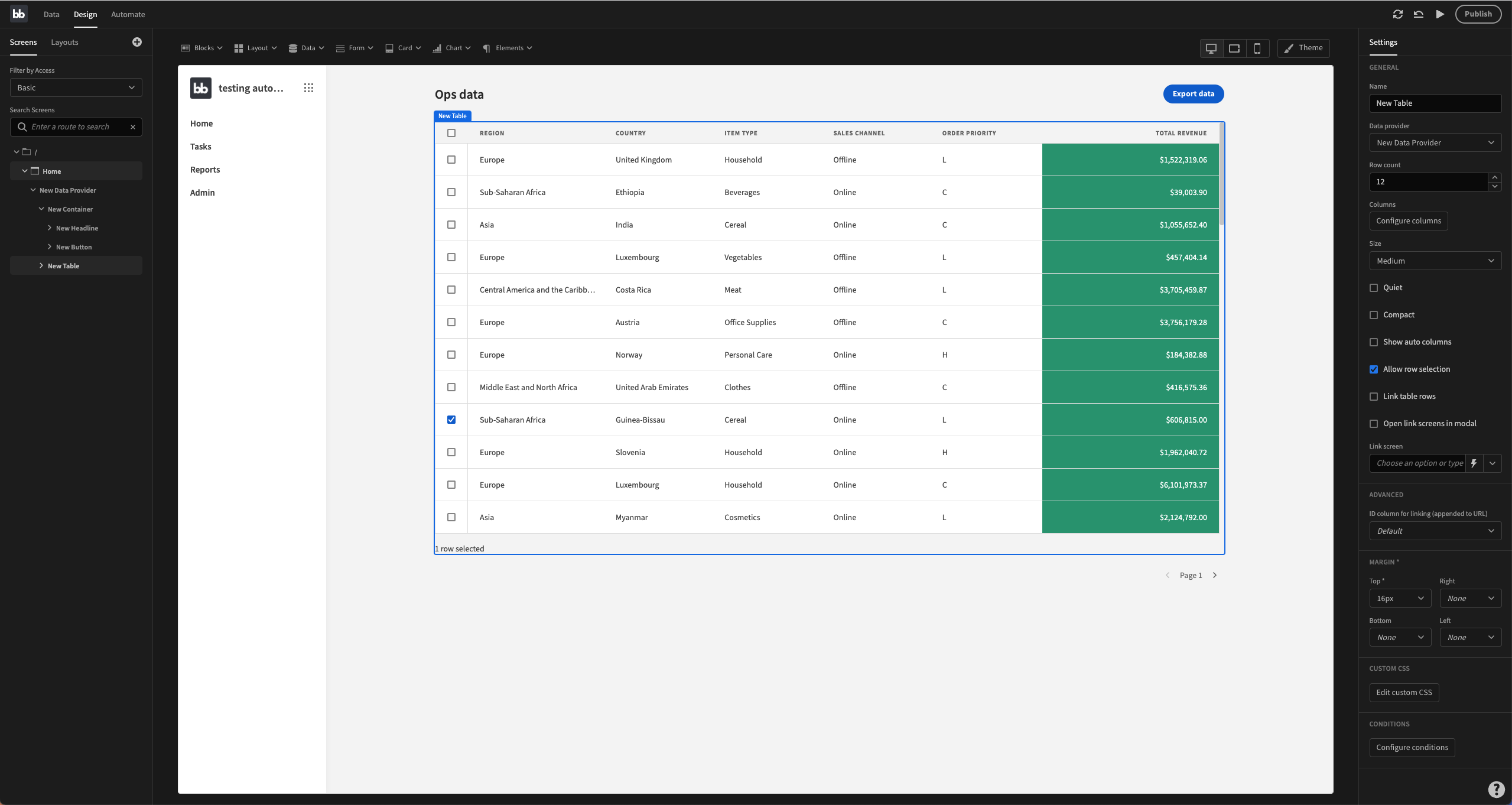Image resolution: width=1512 pixels, height=805 pixels.
Task: Expand the New Headline tree item
Action: [50, 228]
